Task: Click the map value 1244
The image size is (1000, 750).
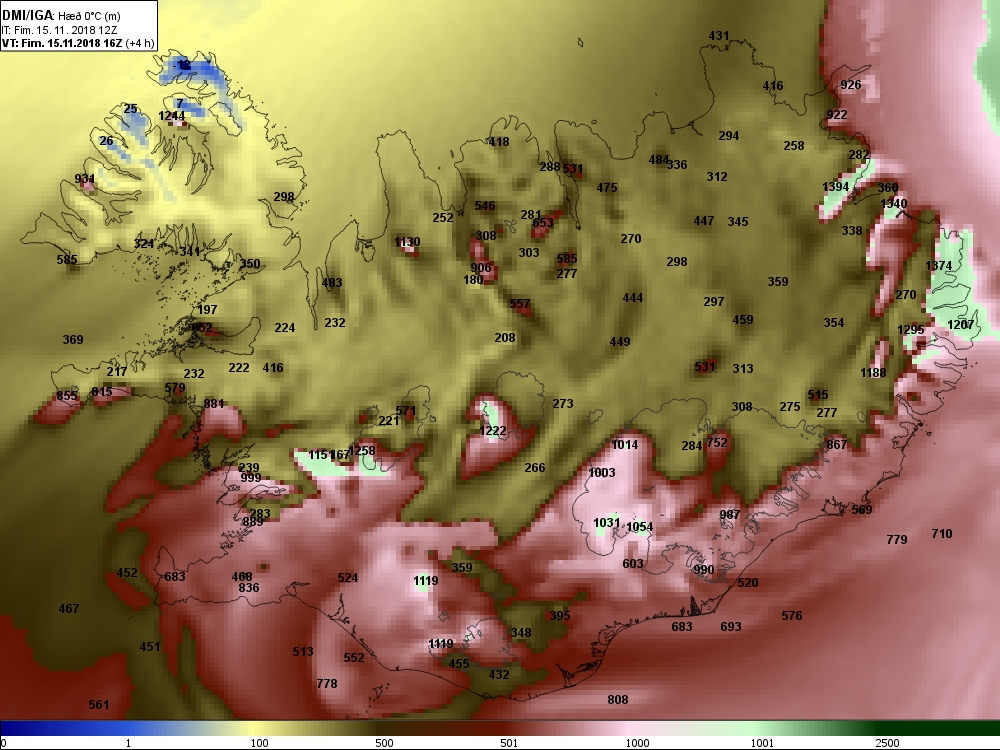Action: [x=172, y=116]
